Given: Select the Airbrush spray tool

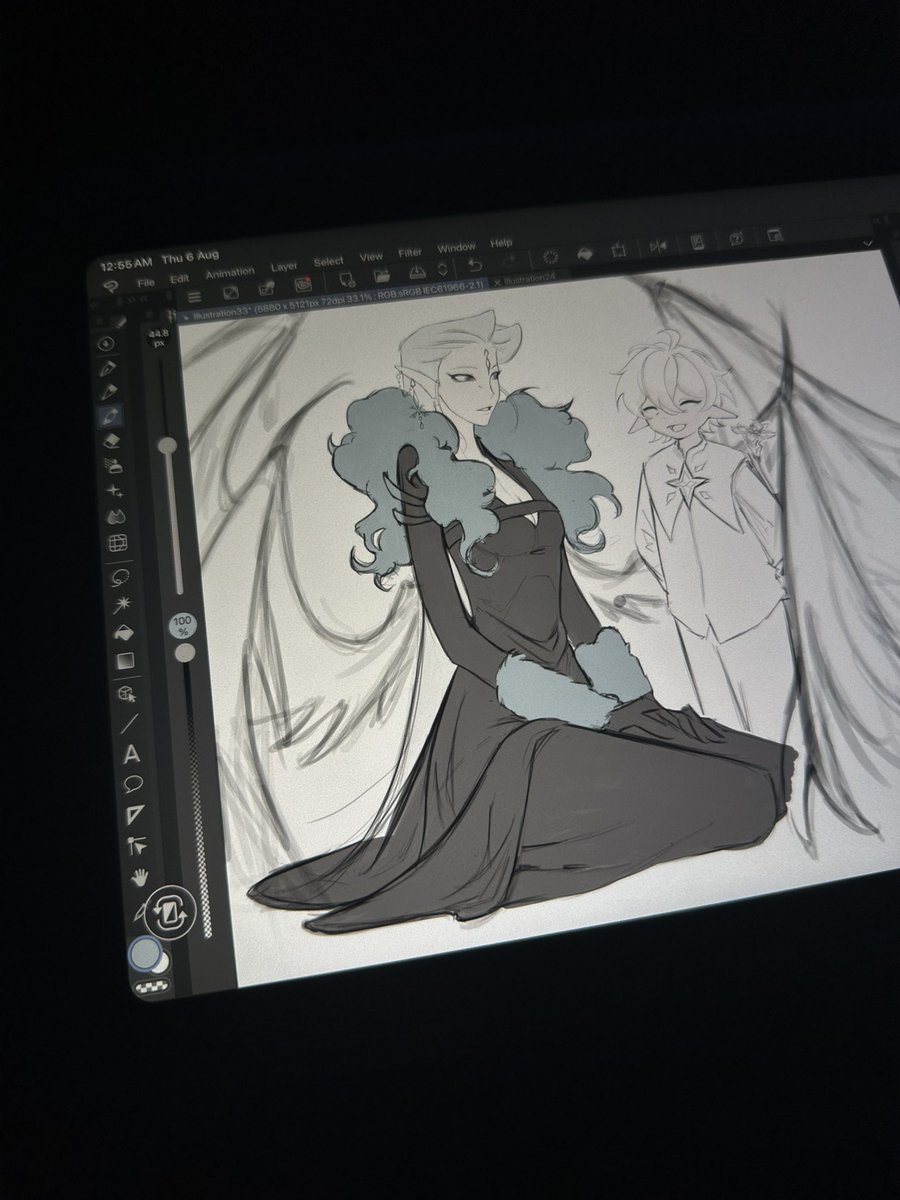Looking at the screenshot, I should tap(114, 466).
